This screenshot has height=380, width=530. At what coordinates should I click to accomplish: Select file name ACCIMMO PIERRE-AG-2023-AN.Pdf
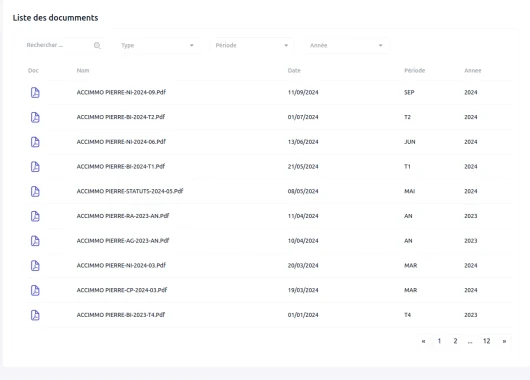(123, 241)
